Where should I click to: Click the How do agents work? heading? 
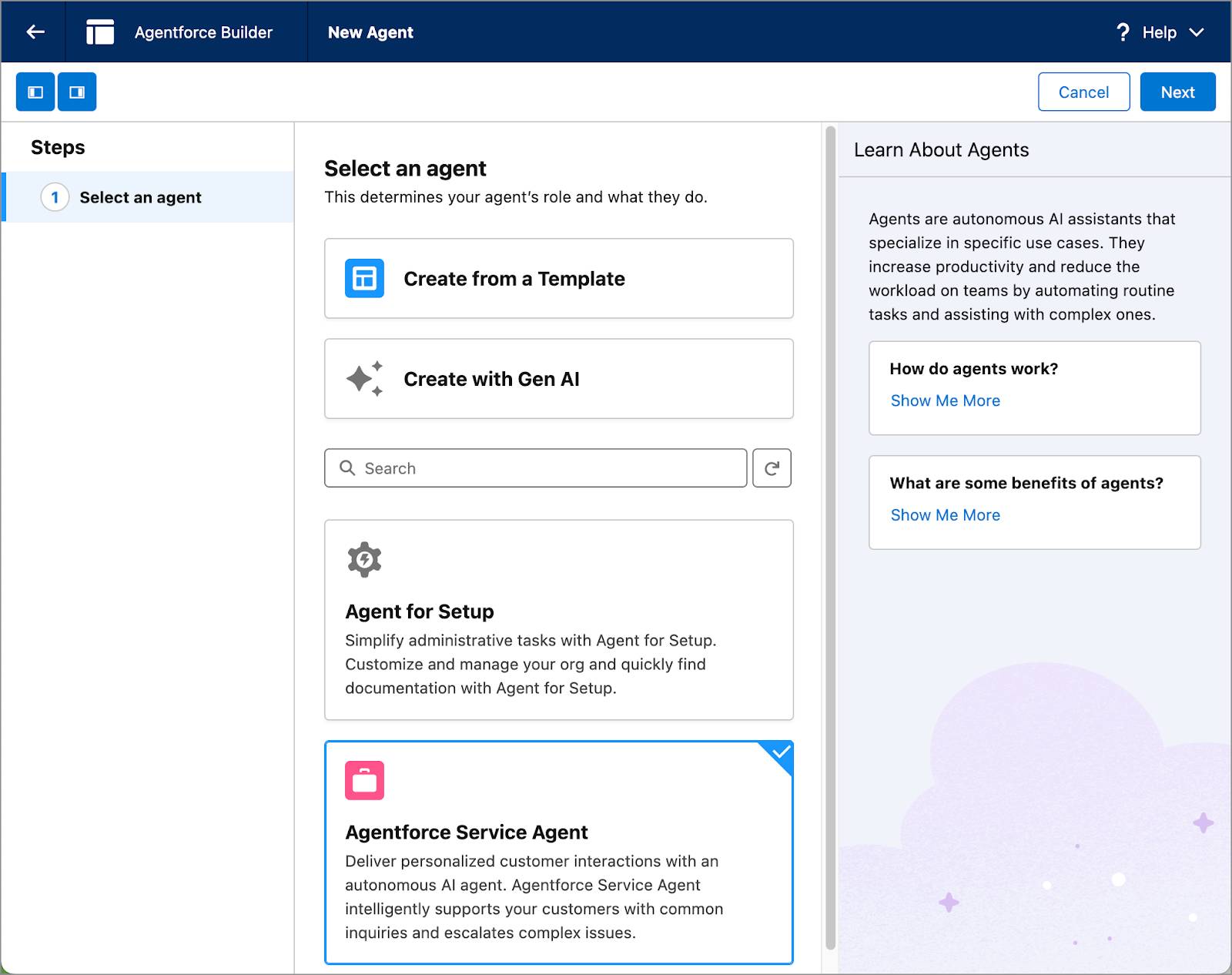[x=973, y=369]
